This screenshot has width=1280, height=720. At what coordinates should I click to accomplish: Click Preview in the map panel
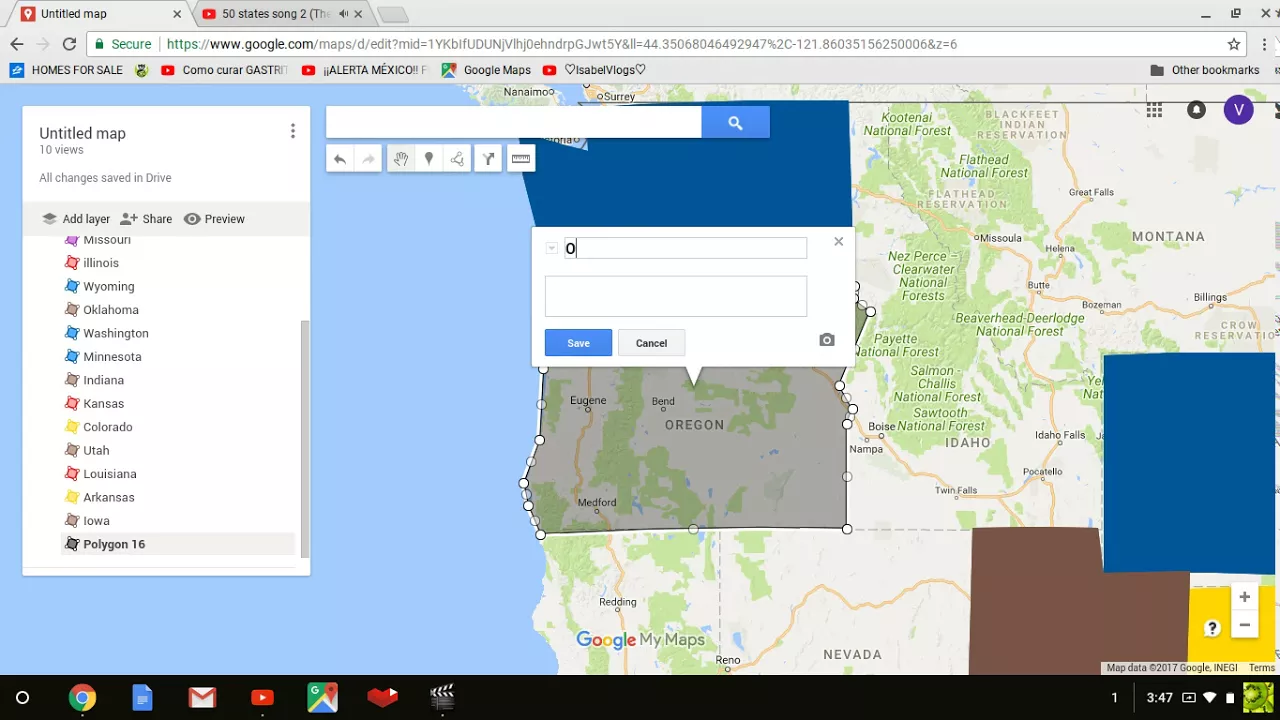click(214, 219)
